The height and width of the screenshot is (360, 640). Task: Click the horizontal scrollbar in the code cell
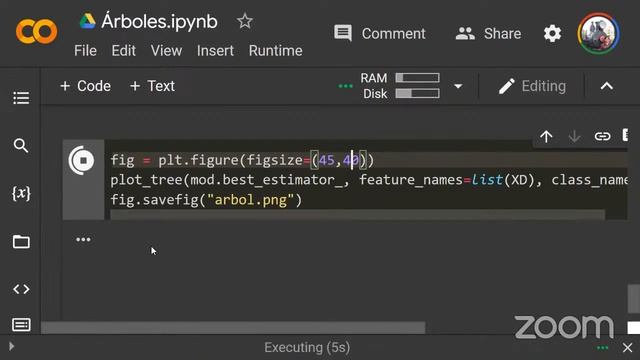click(x=358, y=214)
